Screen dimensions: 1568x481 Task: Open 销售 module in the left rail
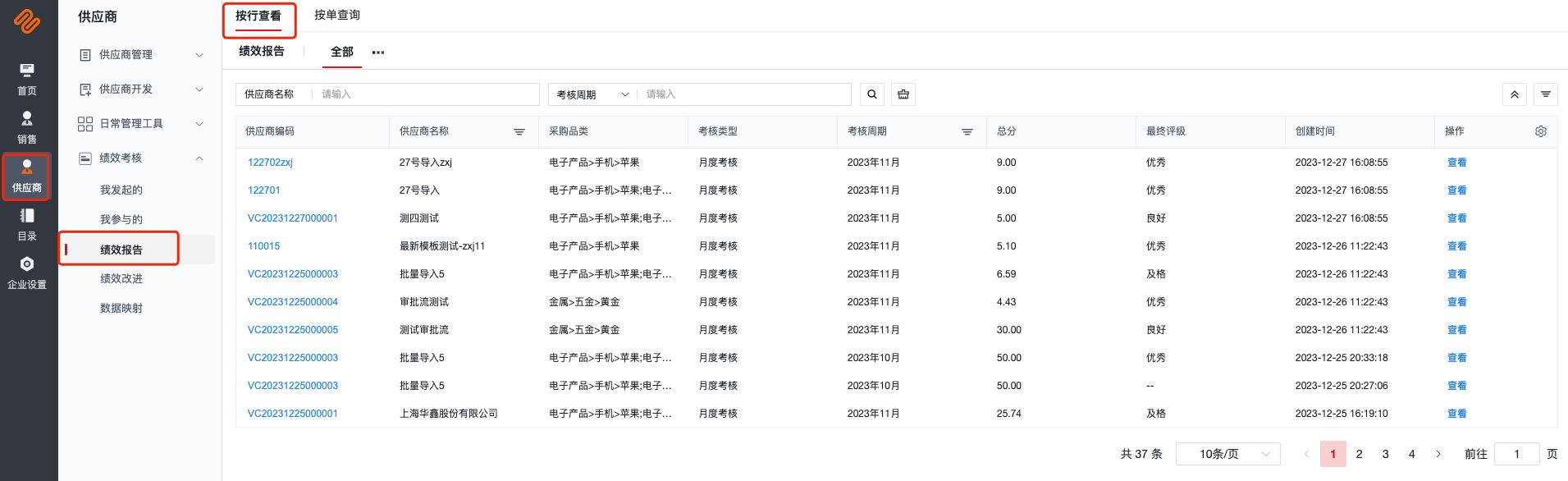coord(27,128)
